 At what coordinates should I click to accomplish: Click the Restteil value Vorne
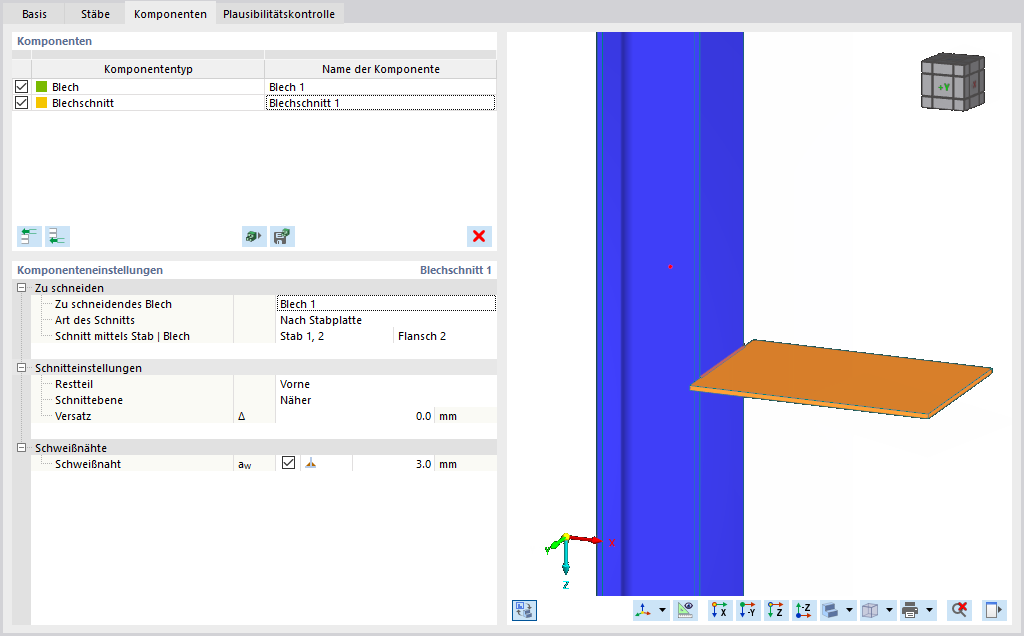[x=386, y=384]
